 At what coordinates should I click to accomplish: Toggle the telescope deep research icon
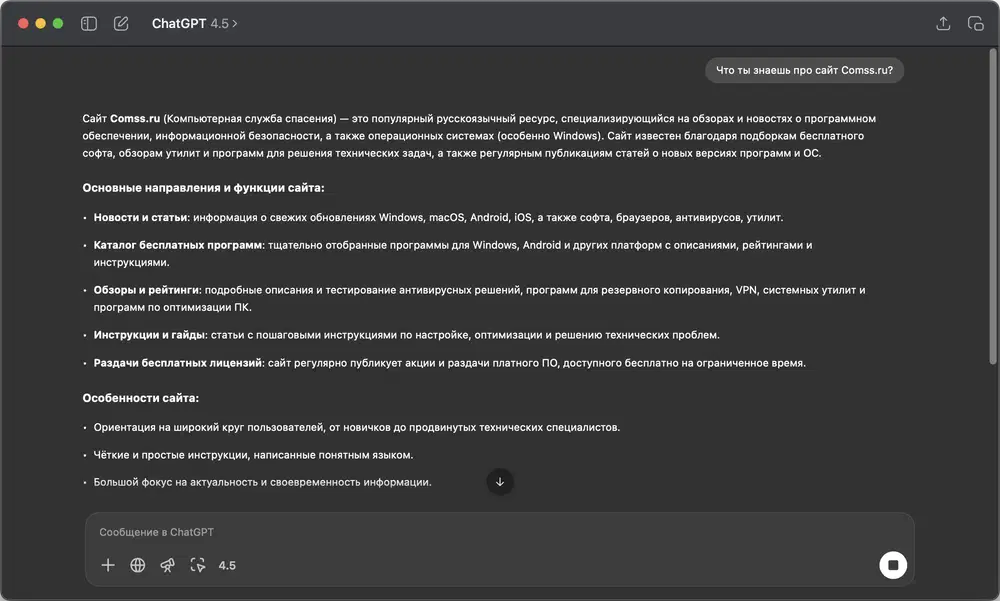pyautogui.click(x=168, y=565)
